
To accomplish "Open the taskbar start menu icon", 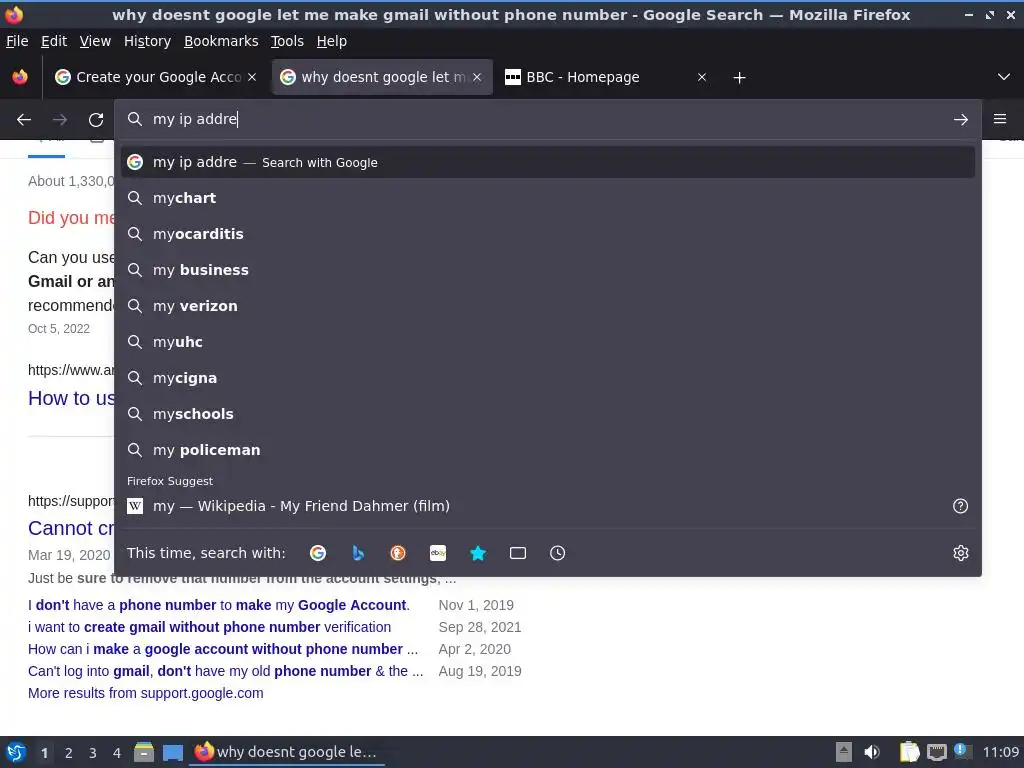I will tap(16, 752).
